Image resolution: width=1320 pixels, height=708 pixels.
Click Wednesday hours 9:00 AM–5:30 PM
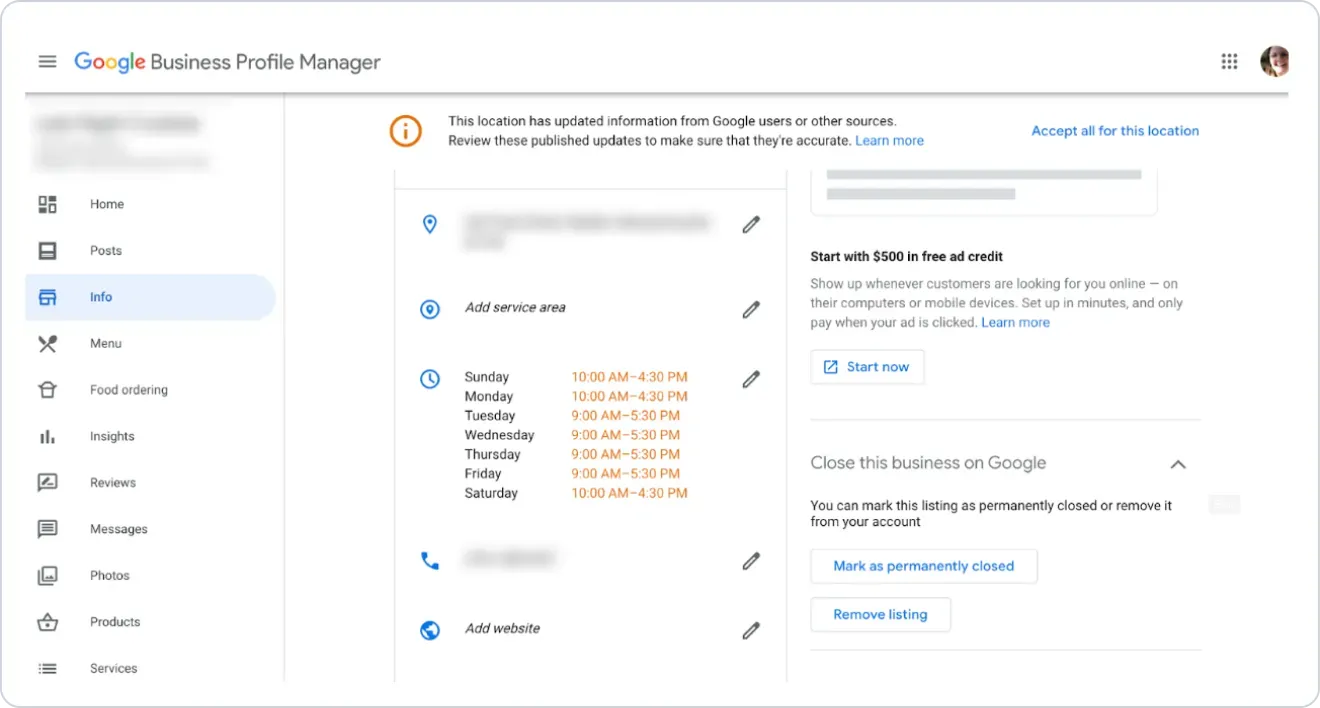(625, 435)
